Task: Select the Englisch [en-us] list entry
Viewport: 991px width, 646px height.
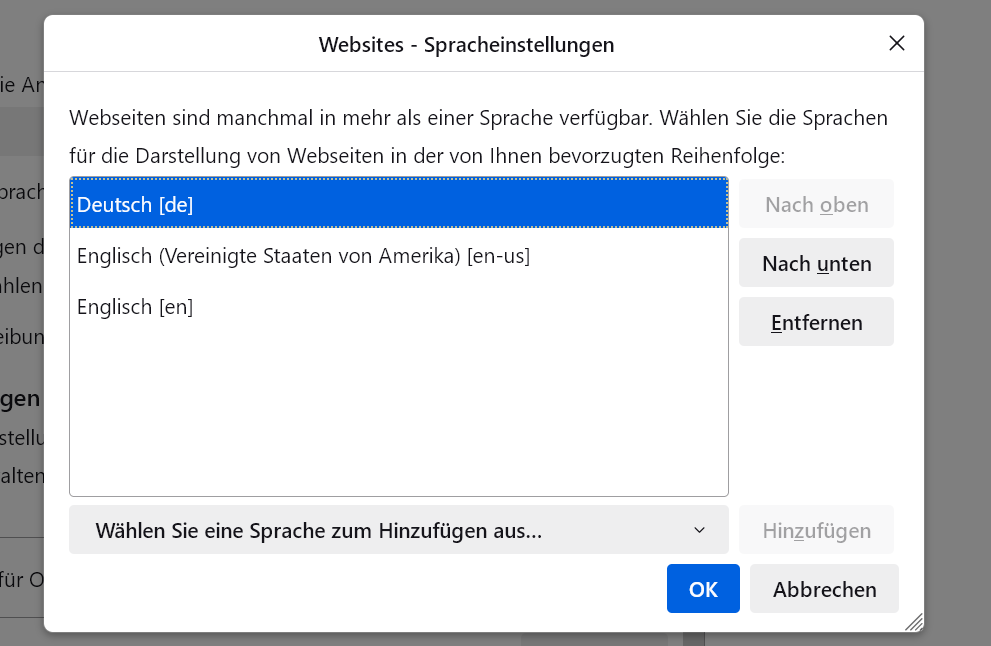Action: 303,256
